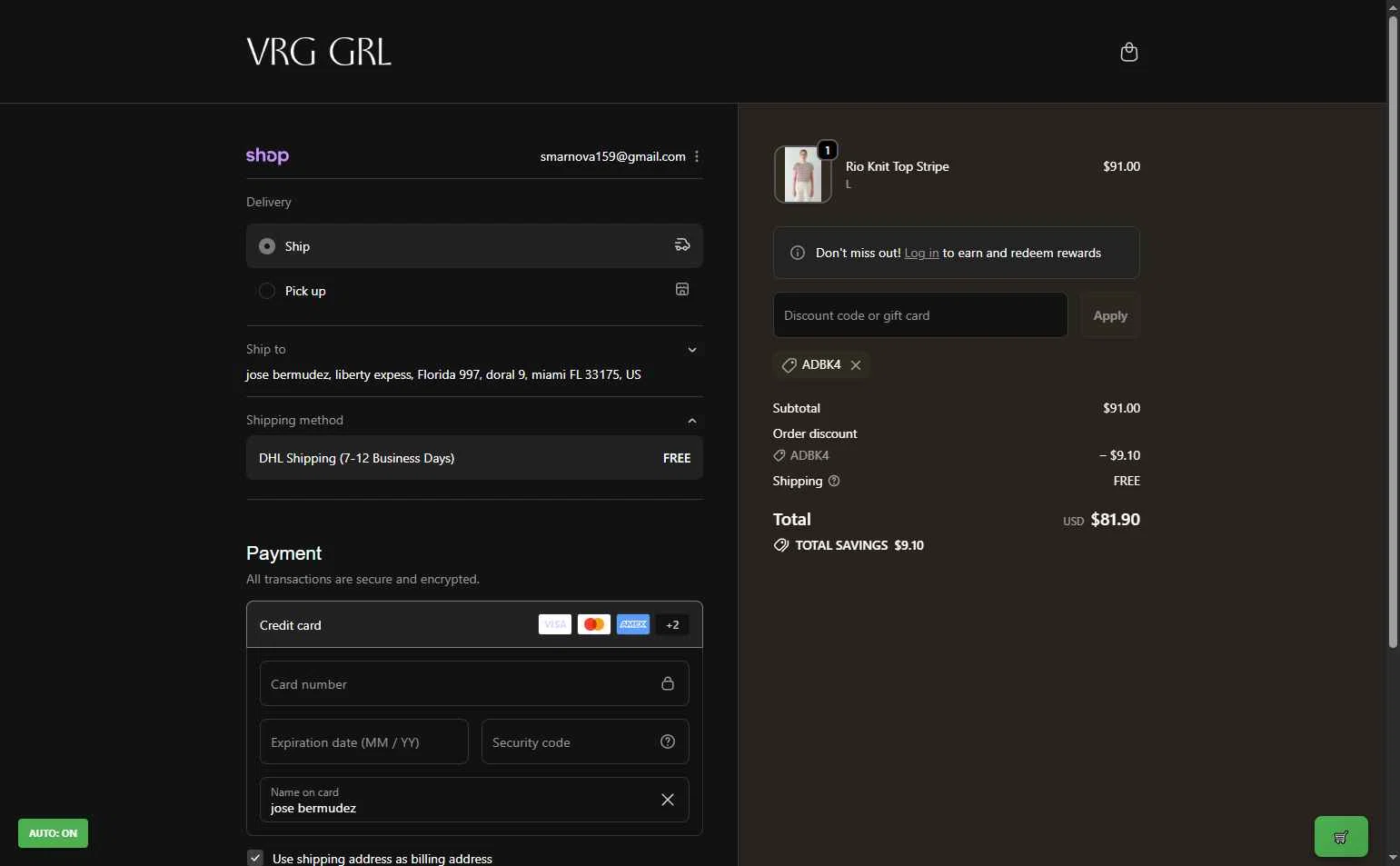Click the Shop Pay logo
Viewport: 1400px width, 866px height.
pos(267,155)
